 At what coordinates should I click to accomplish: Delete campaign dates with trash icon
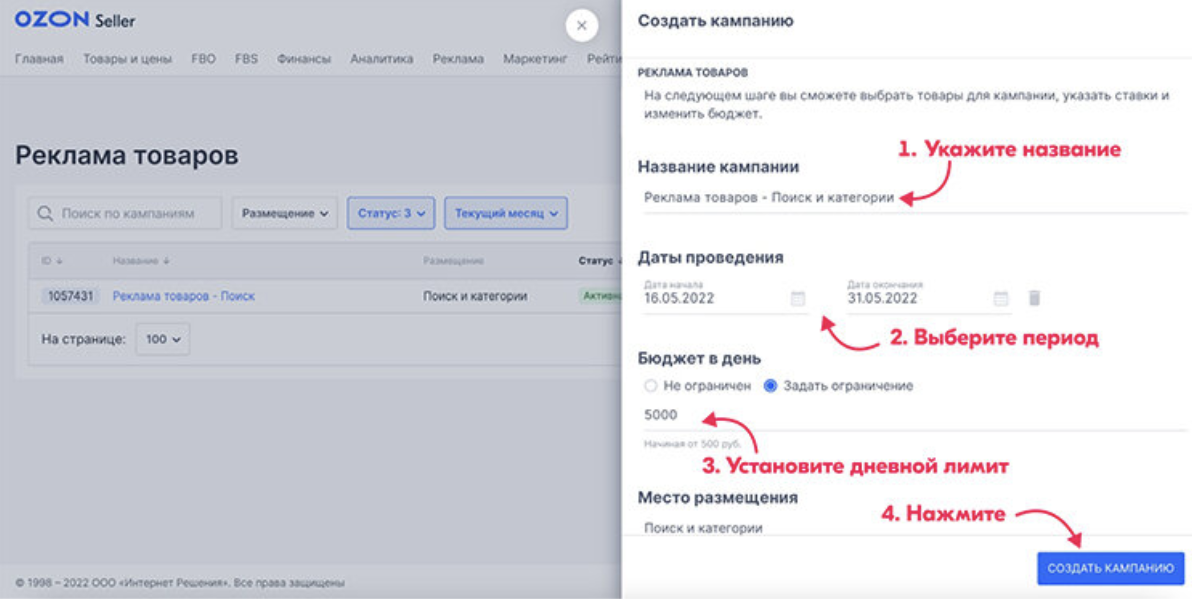1035,298
